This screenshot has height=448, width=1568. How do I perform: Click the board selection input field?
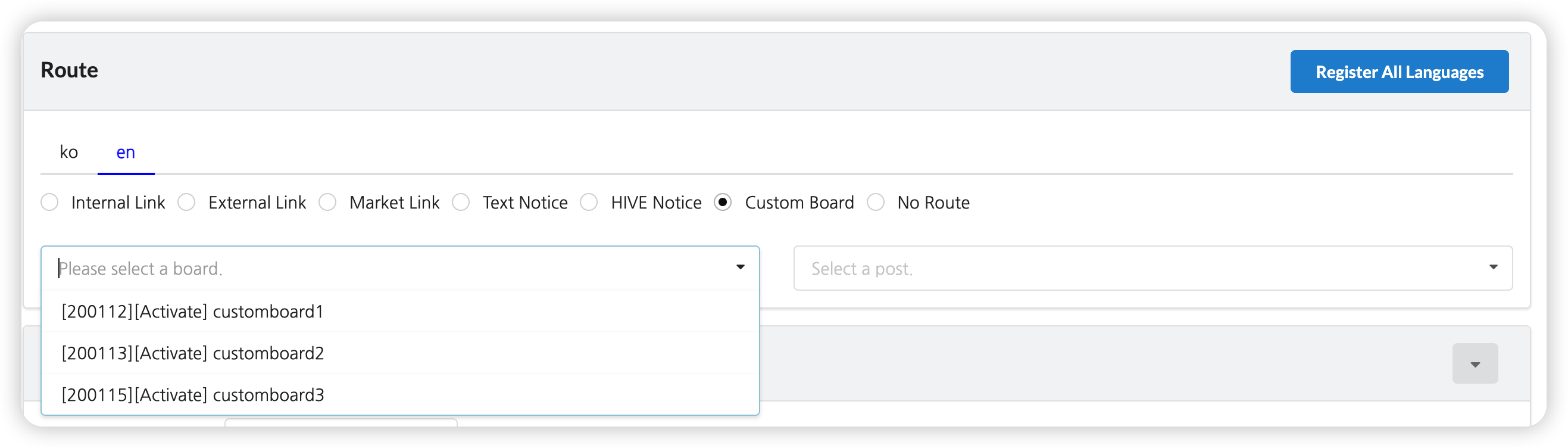389,269
